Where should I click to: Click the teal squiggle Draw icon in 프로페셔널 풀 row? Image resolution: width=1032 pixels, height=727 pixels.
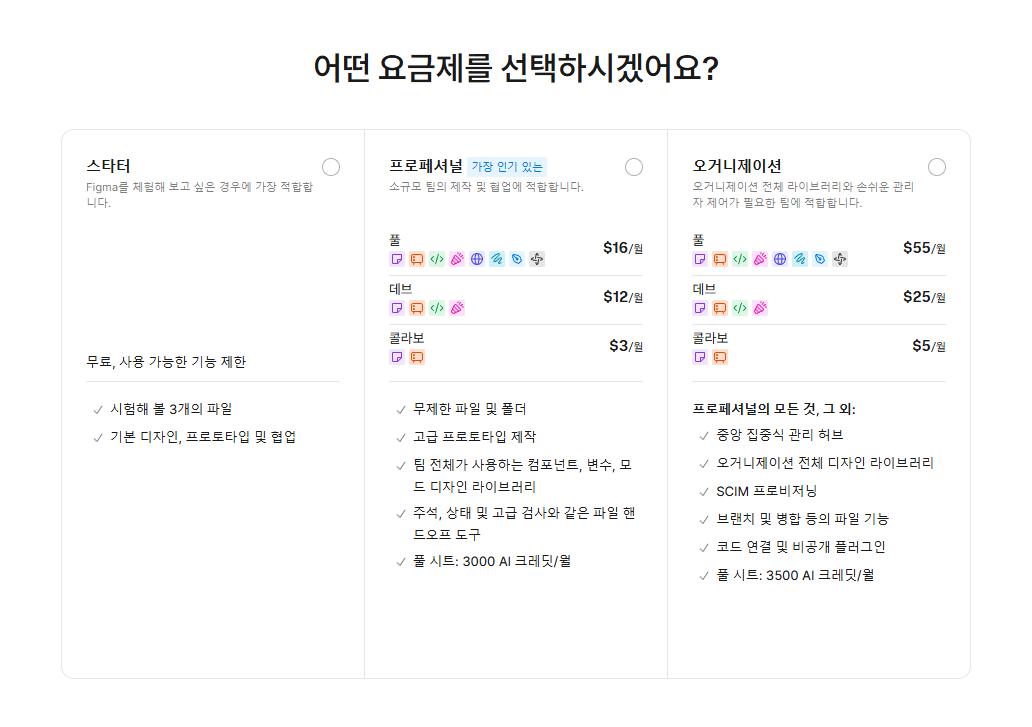coord(497,259)
